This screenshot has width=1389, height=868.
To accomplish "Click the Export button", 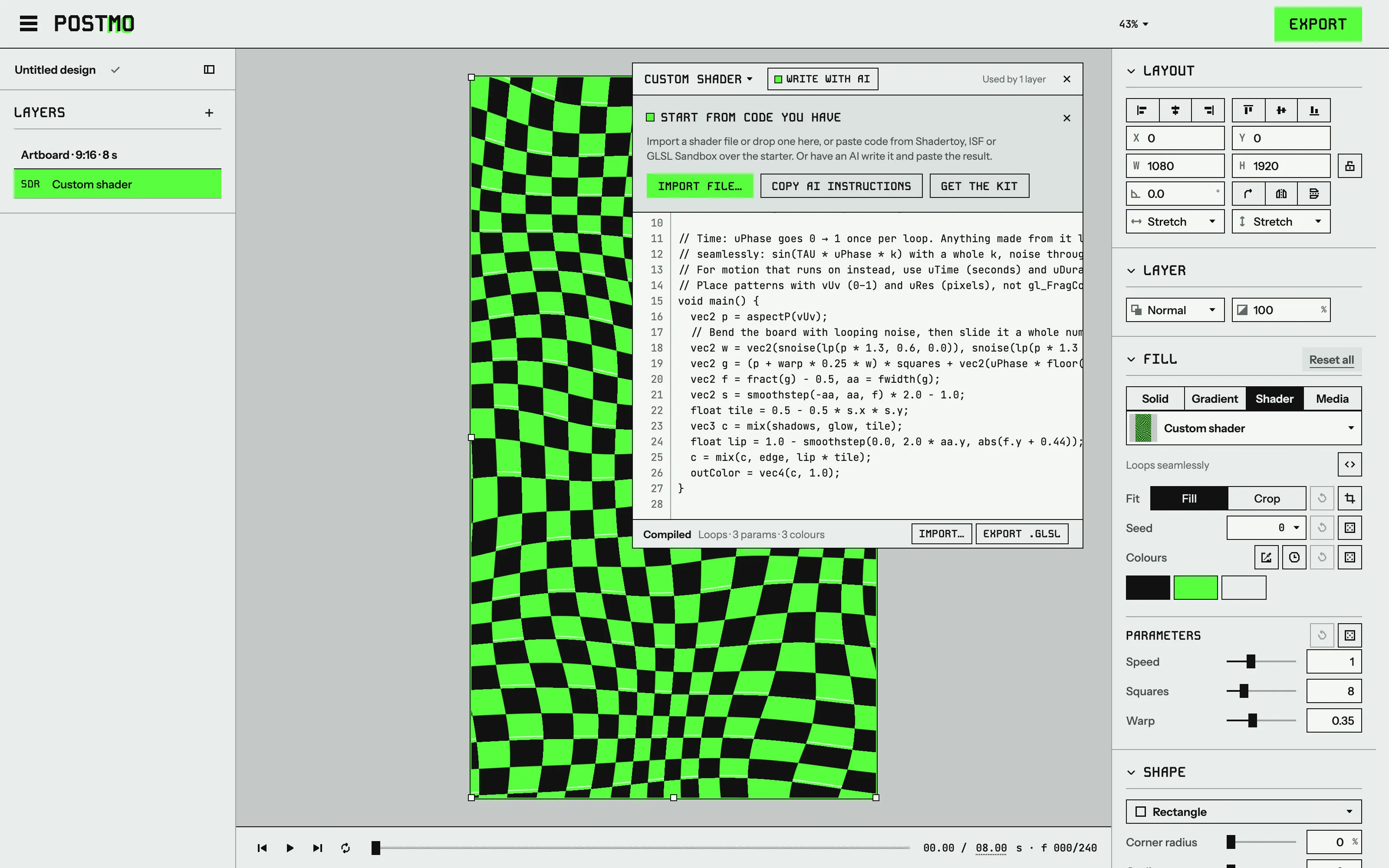I will tap(1318, 24).
